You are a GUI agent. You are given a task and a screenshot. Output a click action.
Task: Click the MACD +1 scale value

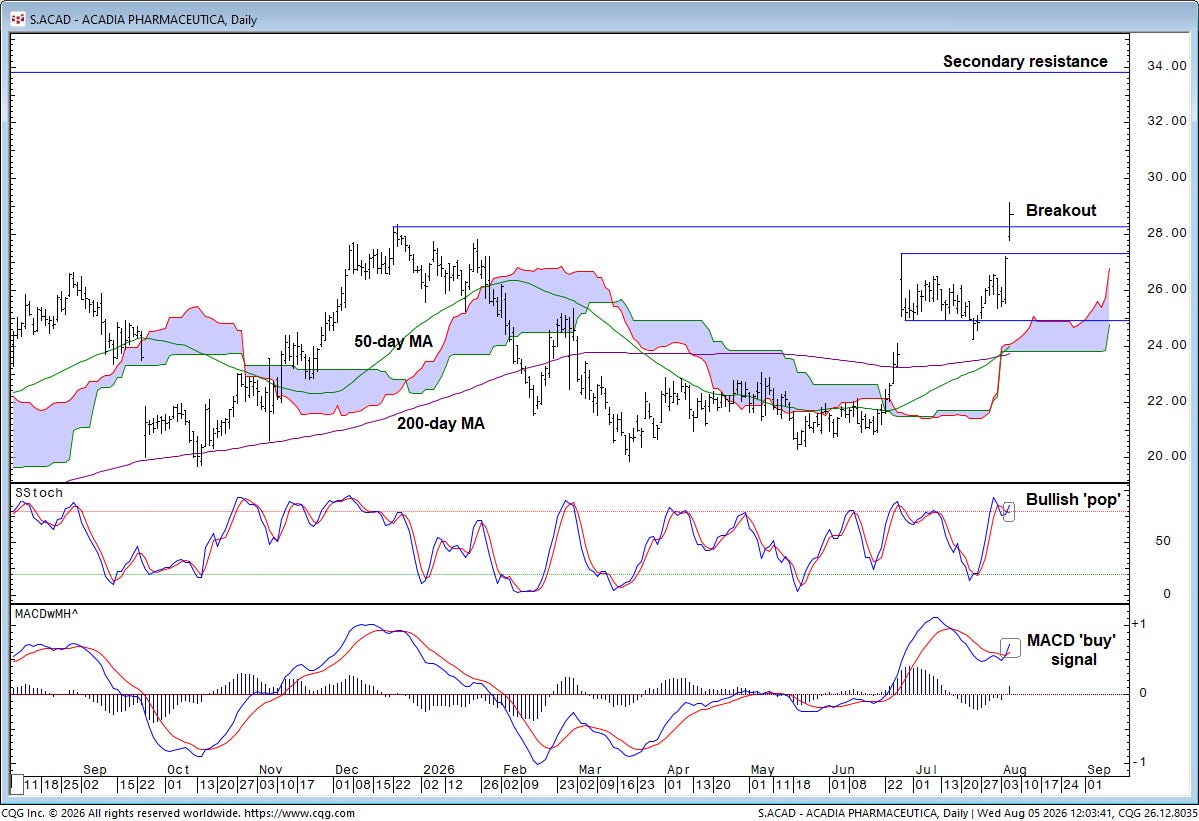click(x=1139, y=624)
